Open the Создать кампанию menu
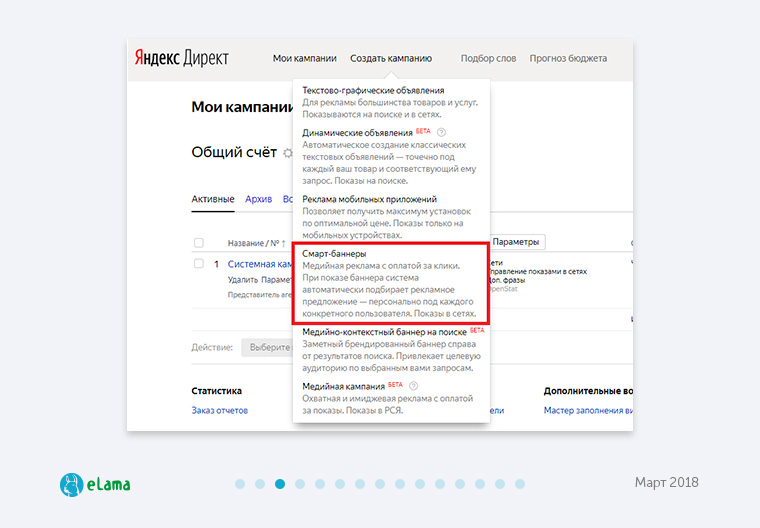The width and height of the screenshot is (760, 528). [392, 58]
